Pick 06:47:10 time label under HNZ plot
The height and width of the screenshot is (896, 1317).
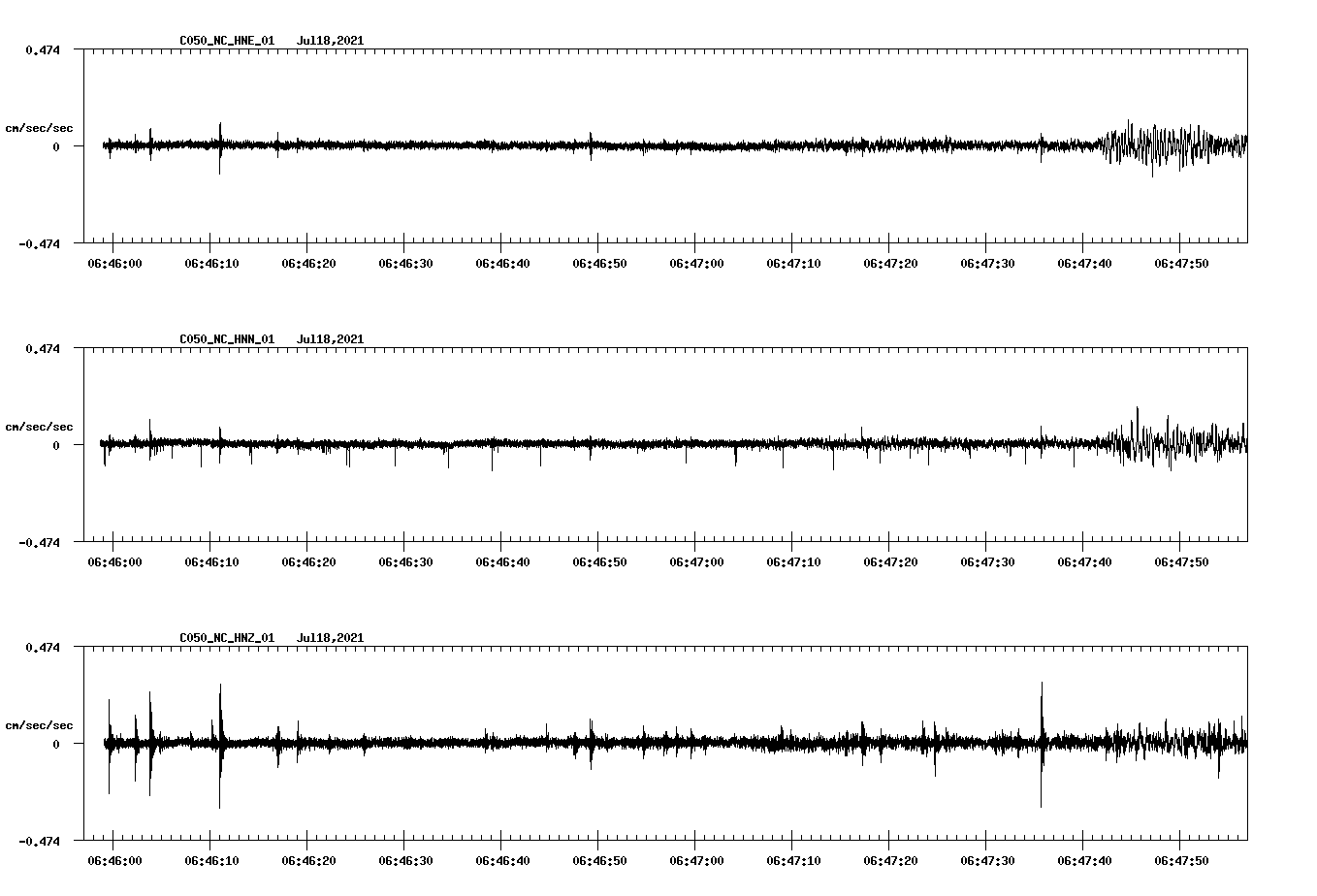click(793, 861)
